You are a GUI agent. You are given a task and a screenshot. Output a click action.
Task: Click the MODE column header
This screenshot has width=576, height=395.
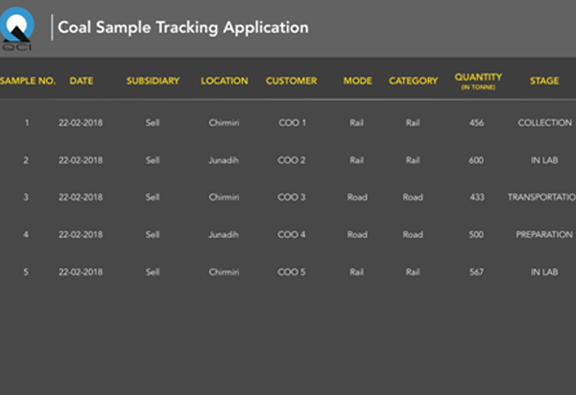(x=357, y=81)
